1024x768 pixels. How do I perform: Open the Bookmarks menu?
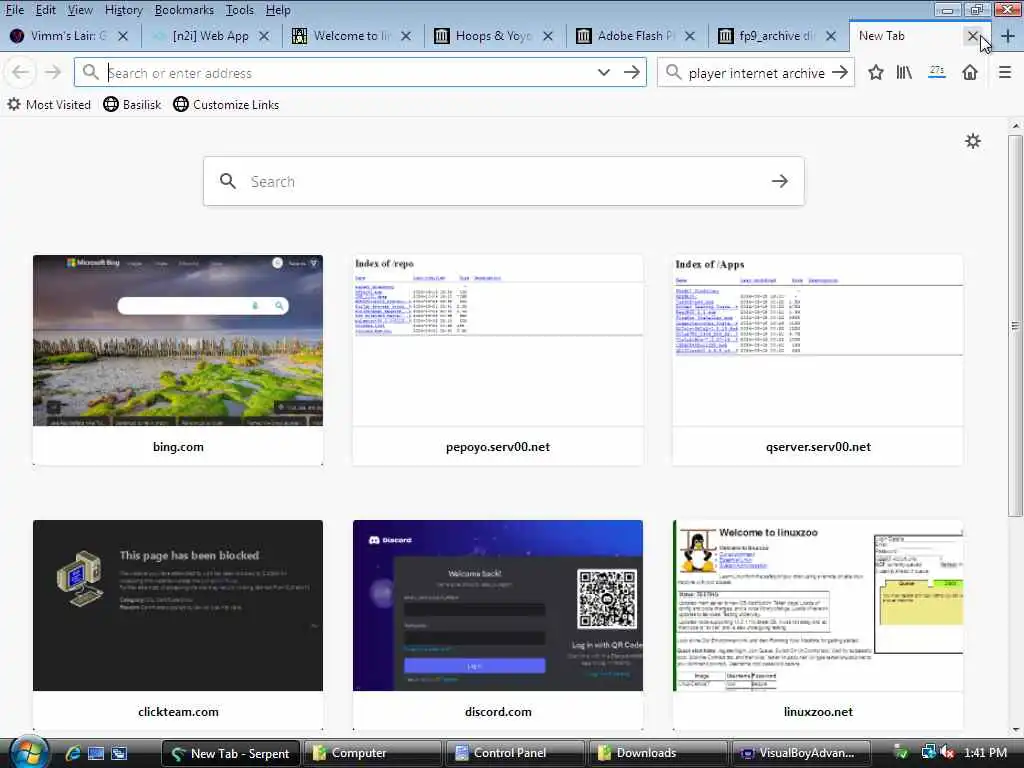pyautogui.click(x=184, y=10)
